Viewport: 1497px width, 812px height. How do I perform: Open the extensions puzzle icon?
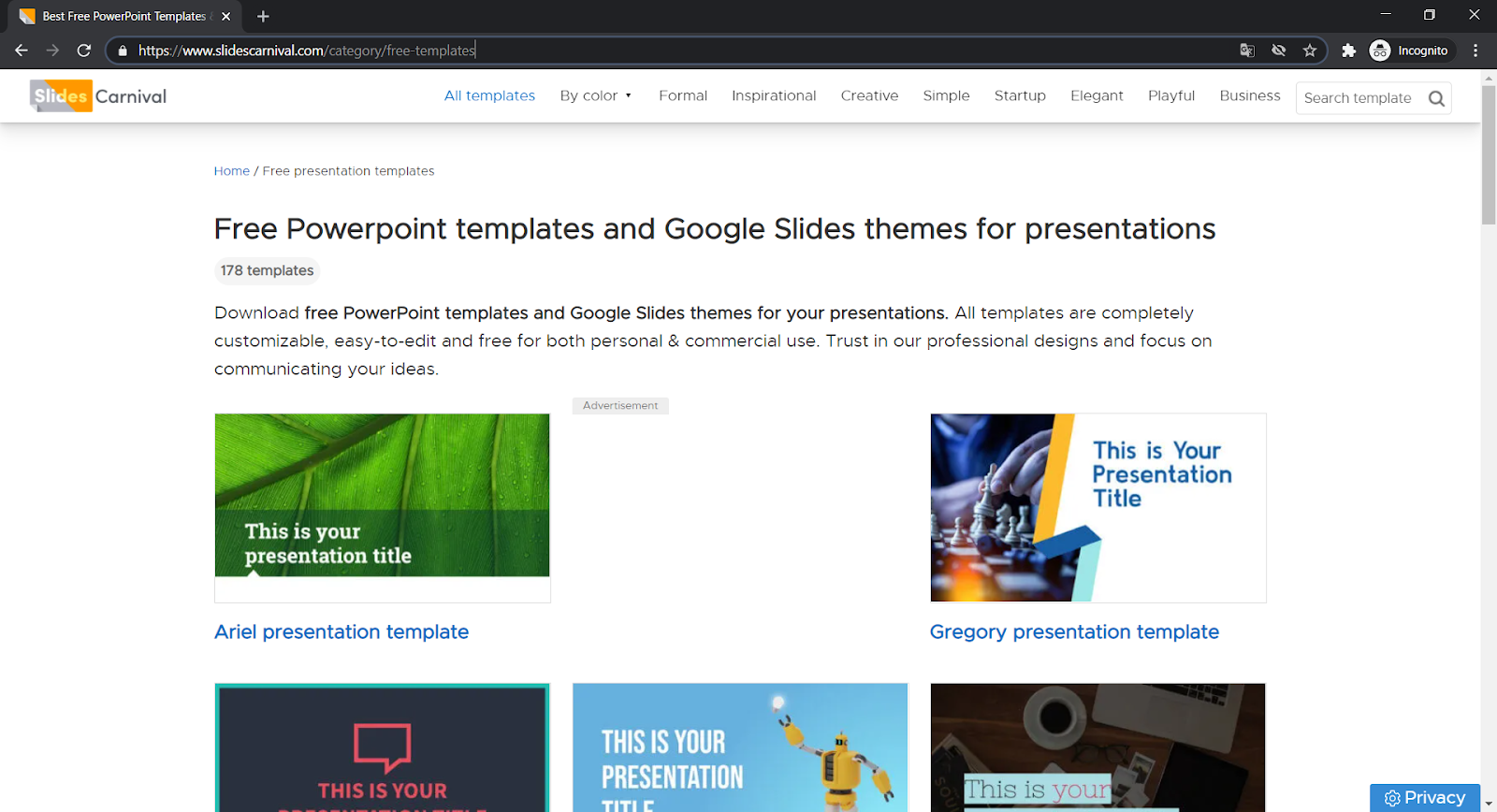(1348, 51)
